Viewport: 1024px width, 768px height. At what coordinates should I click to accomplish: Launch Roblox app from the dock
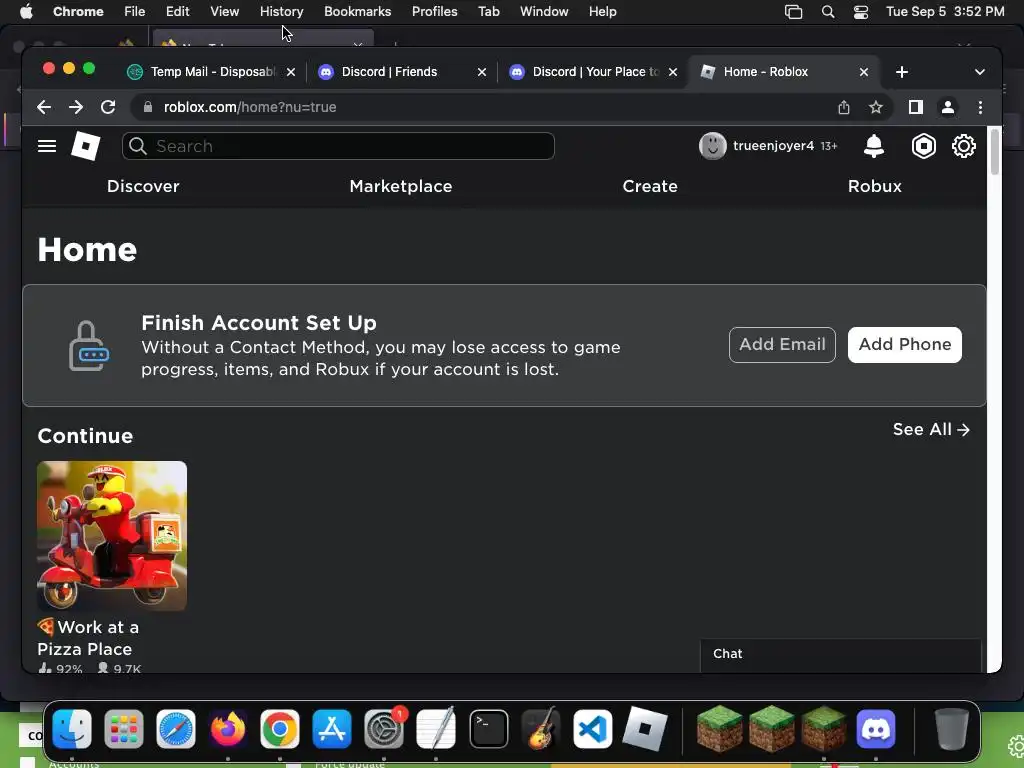645,729
